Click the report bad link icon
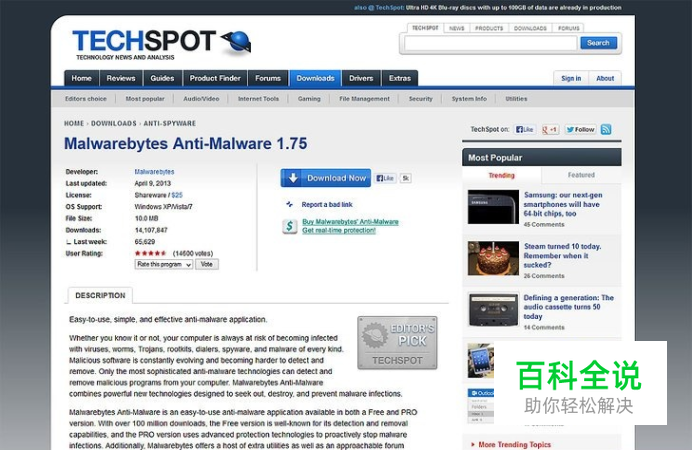Screen dimensions: 692x450 (x=290, y=204)
